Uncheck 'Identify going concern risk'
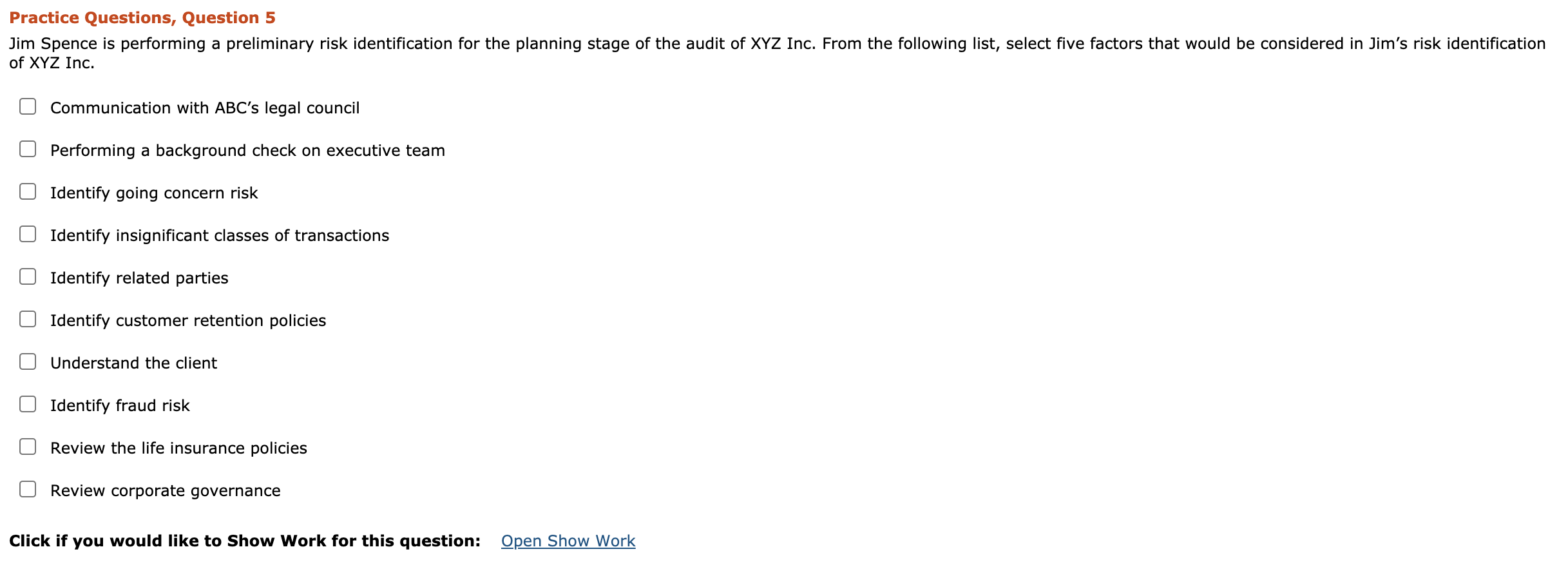This screenshot has width=1568, height=576. [27, 191]
